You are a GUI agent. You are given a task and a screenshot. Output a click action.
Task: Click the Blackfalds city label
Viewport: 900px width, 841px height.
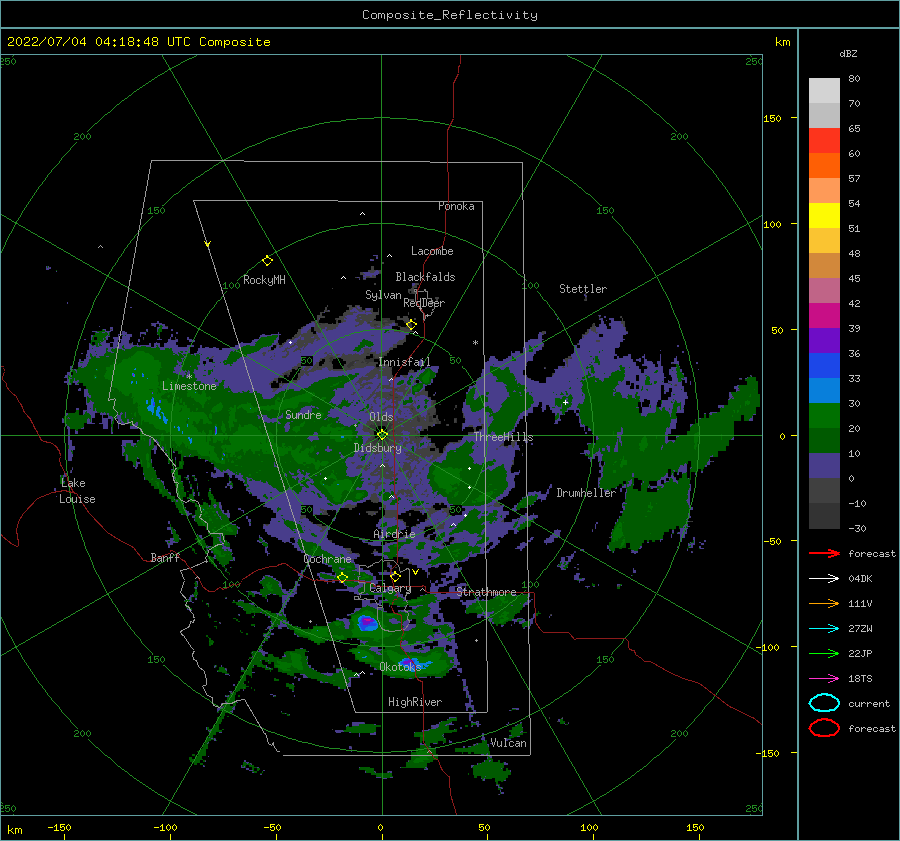425,277
